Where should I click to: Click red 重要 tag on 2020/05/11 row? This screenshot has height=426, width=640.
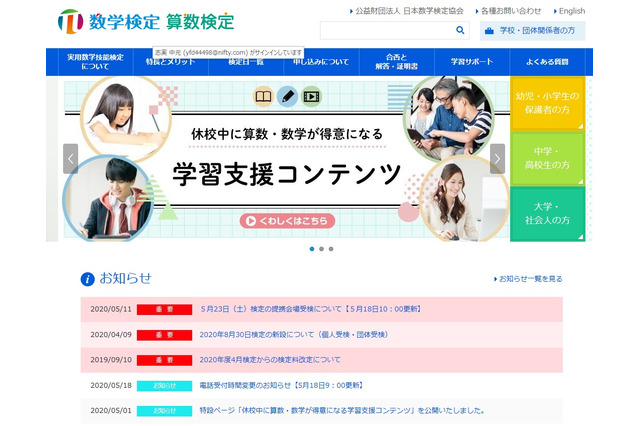point(164,309)
